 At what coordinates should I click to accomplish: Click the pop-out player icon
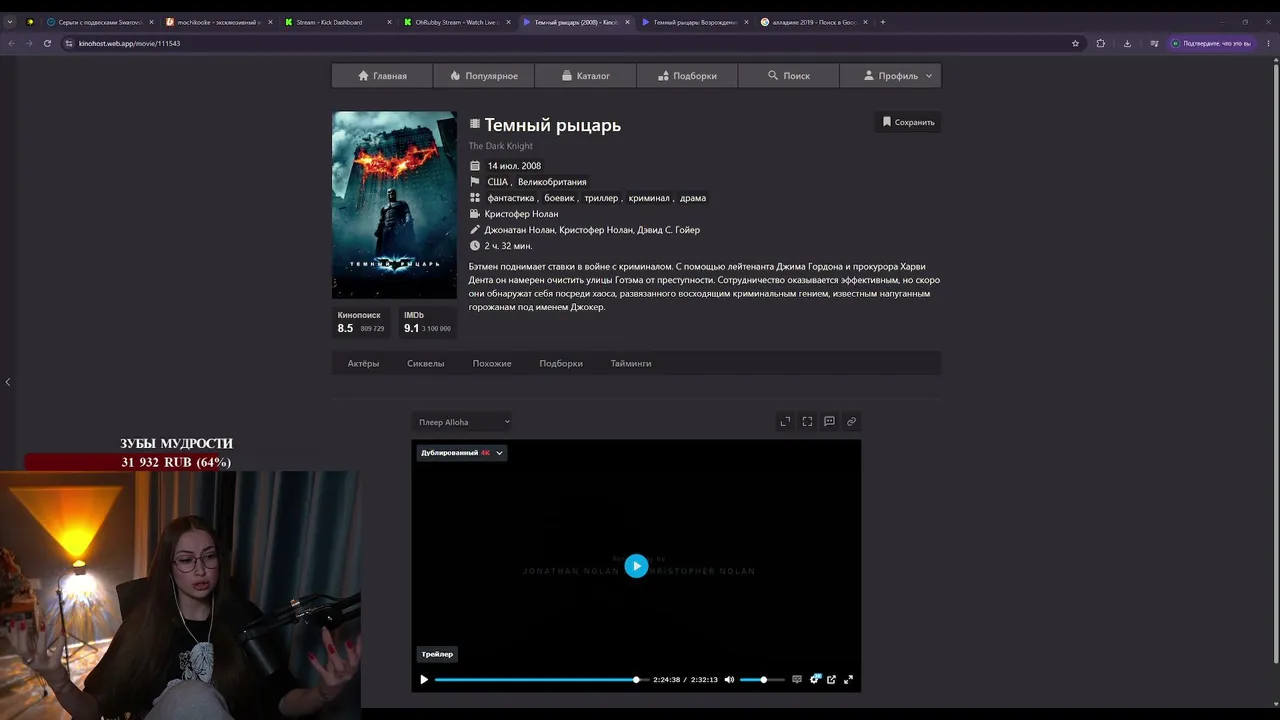831,680
